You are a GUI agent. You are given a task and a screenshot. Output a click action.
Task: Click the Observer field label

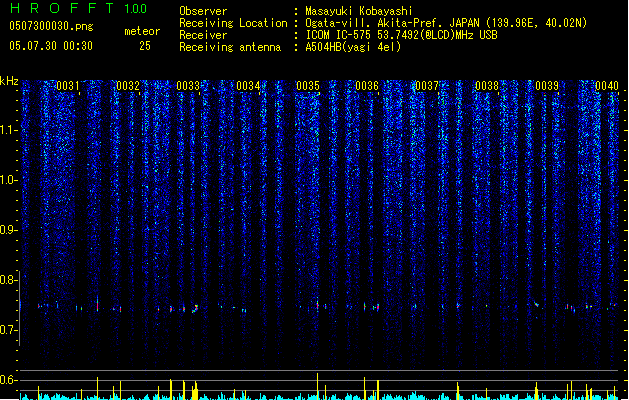coord(203,11)
